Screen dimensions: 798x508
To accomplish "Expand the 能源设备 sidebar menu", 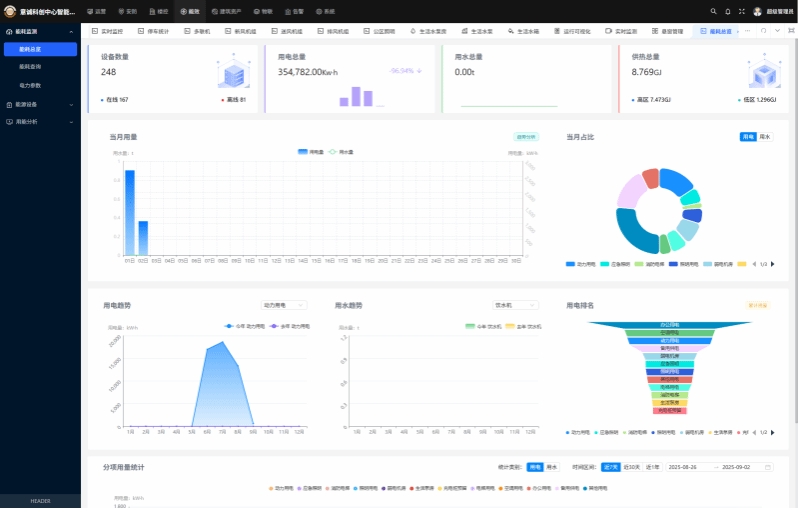I will tap(40, 104).
